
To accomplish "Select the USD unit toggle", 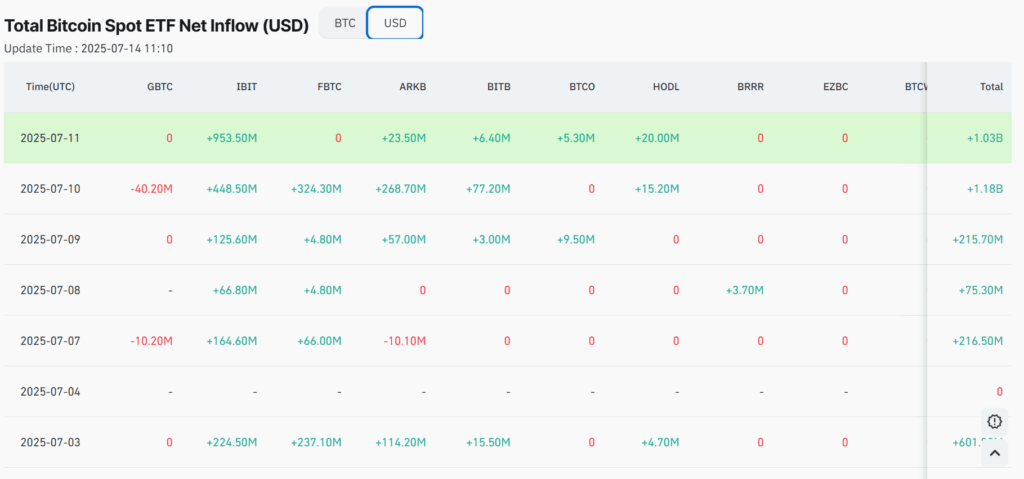I will coord(395,22).
